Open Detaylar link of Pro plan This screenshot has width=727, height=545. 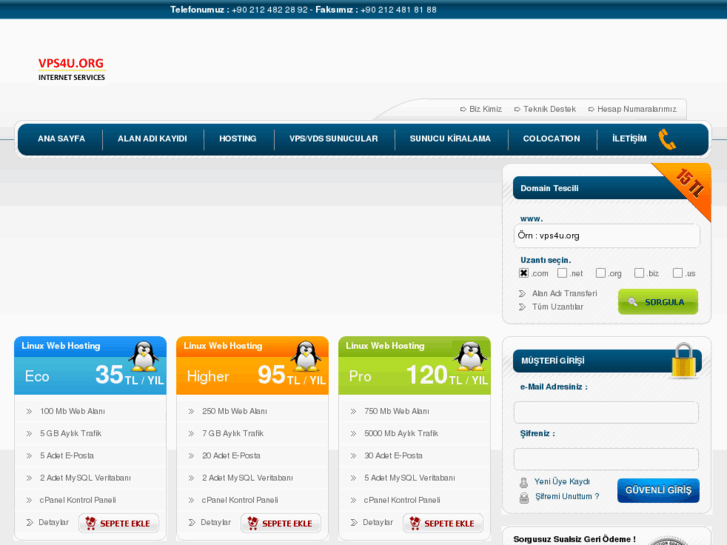click(378, 523)
